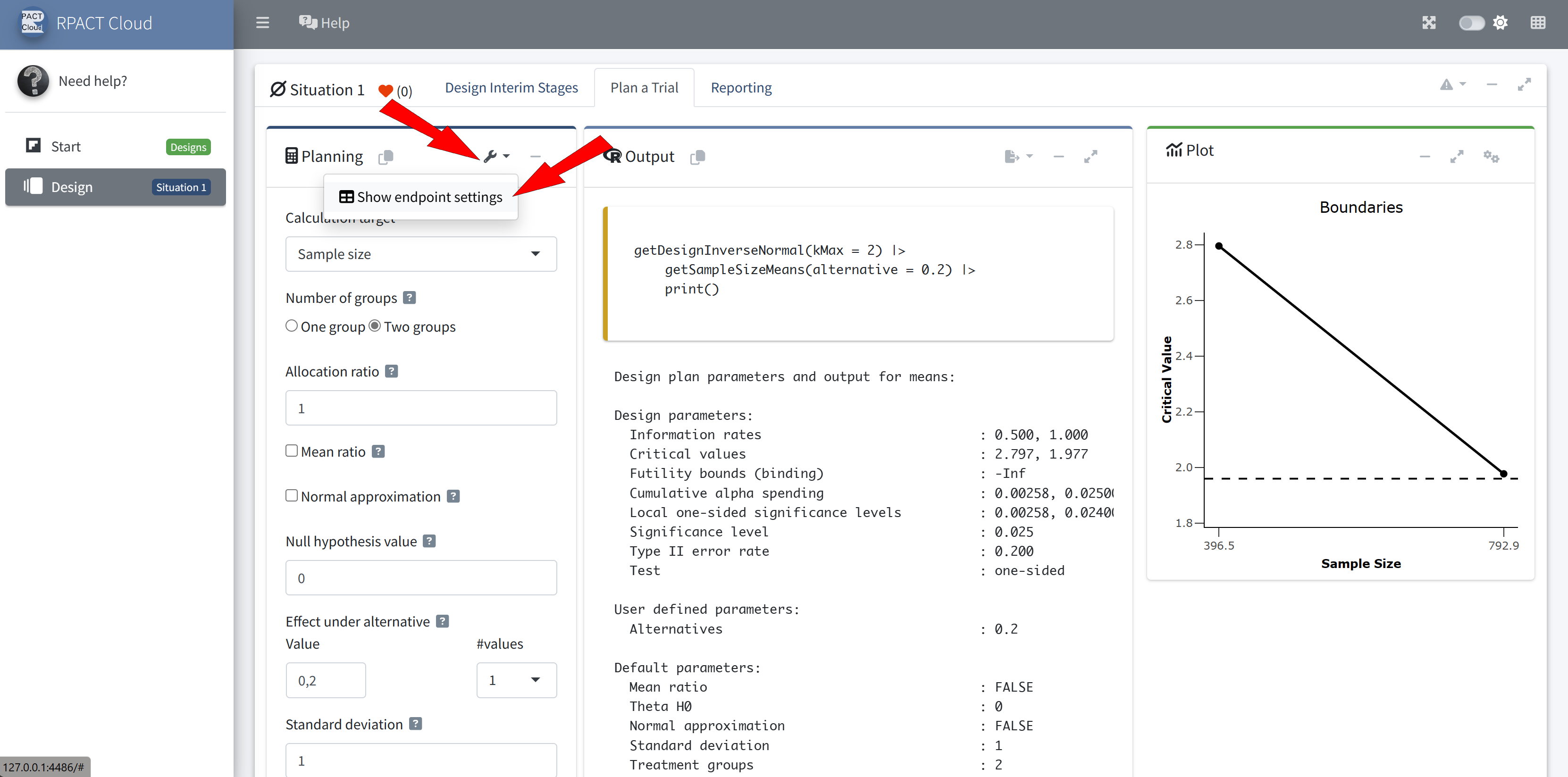Click the Output panel copy icon
The image size is (1568, 777).
coord(697,157)
